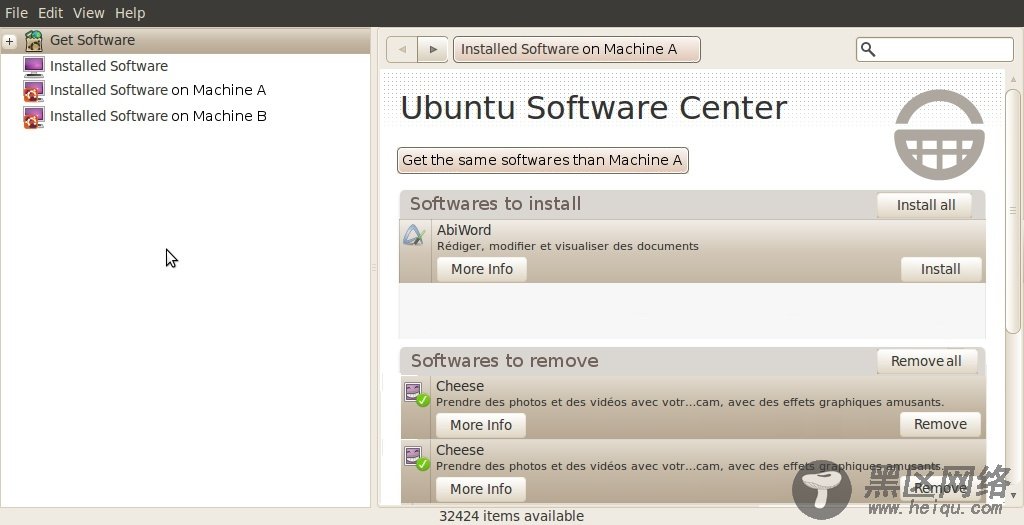This screenshot has height=525, width=1024.
Task: Click the Ubuntu Software Center basket logo
Action: point(939,135)
